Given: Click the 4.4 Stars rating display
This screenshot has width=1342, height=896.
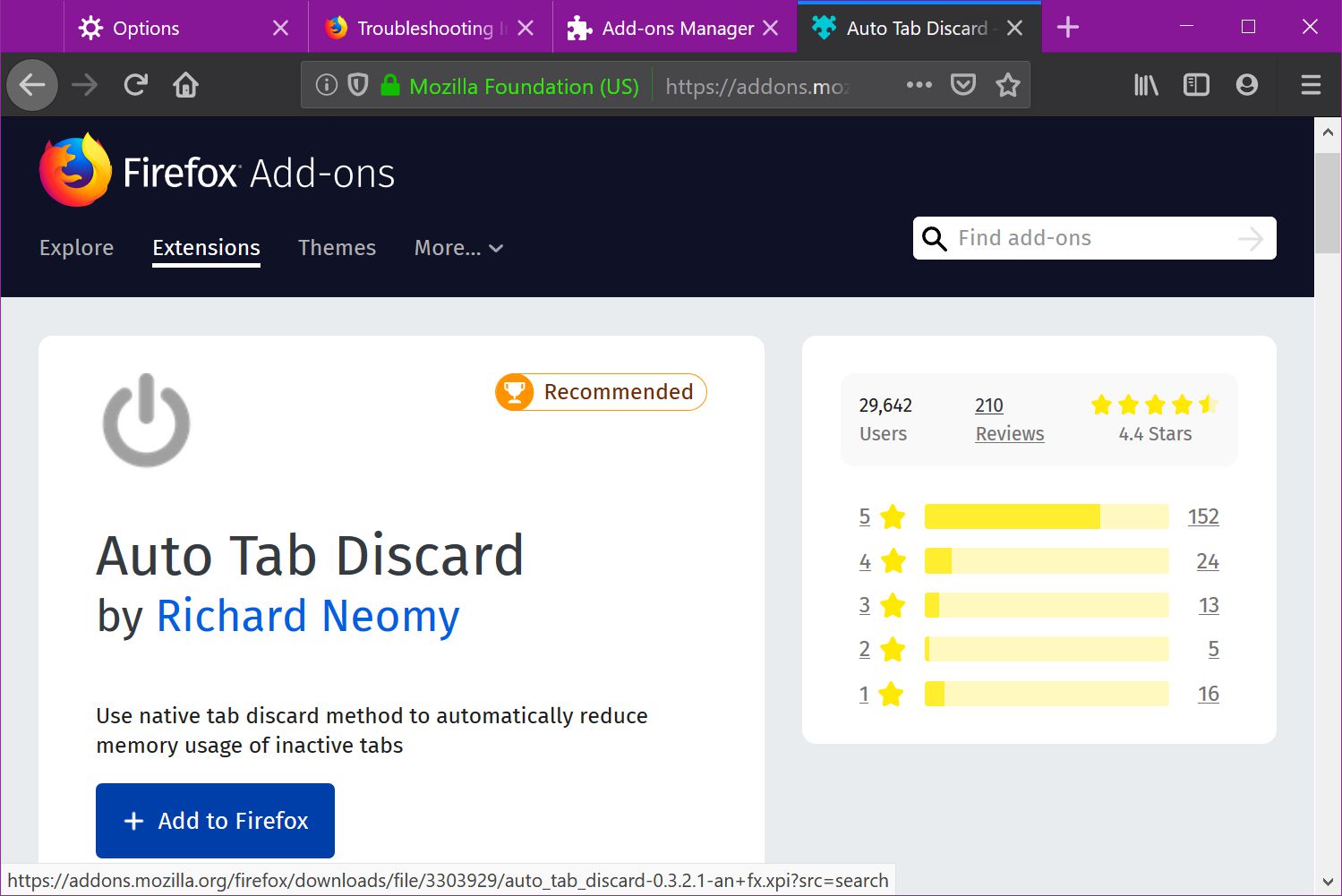Looking at the screenshot, I should [1155, 419].
